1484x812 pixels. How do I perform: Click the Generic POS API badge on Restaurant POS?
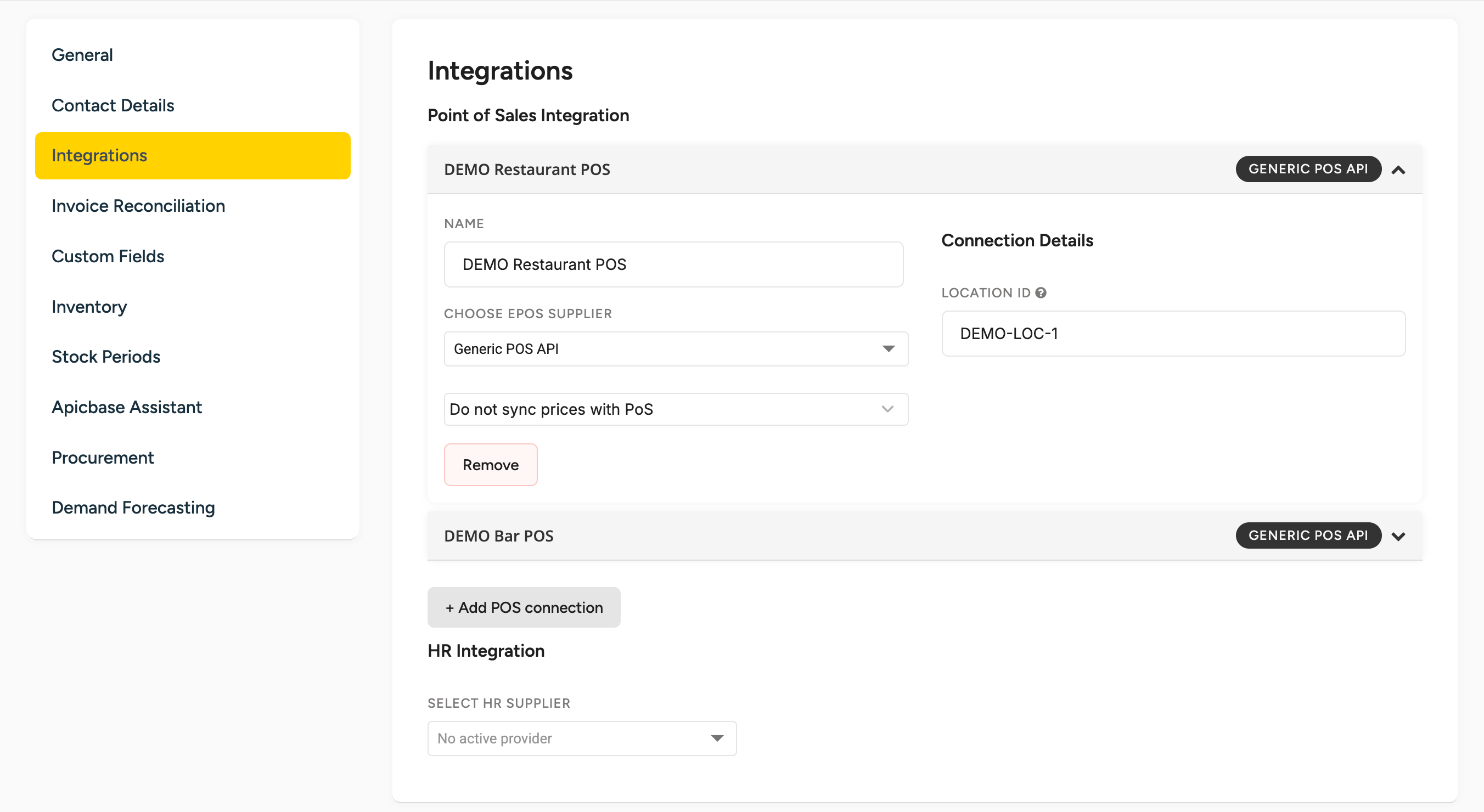click(1308, 169)
